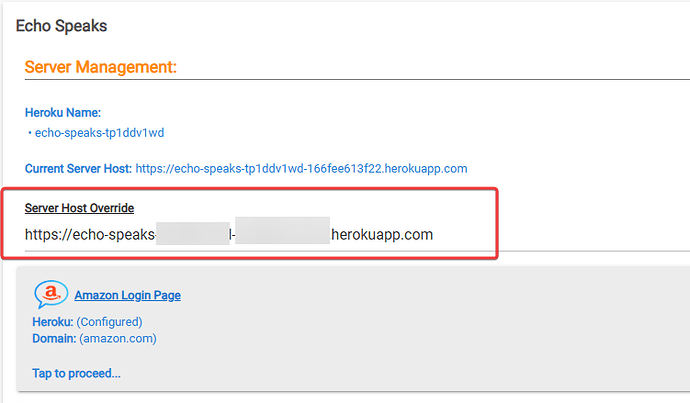This screenshot has height=403, width=690.
Task: Click the bullet before the Heroku name
Action: point(30,132)
